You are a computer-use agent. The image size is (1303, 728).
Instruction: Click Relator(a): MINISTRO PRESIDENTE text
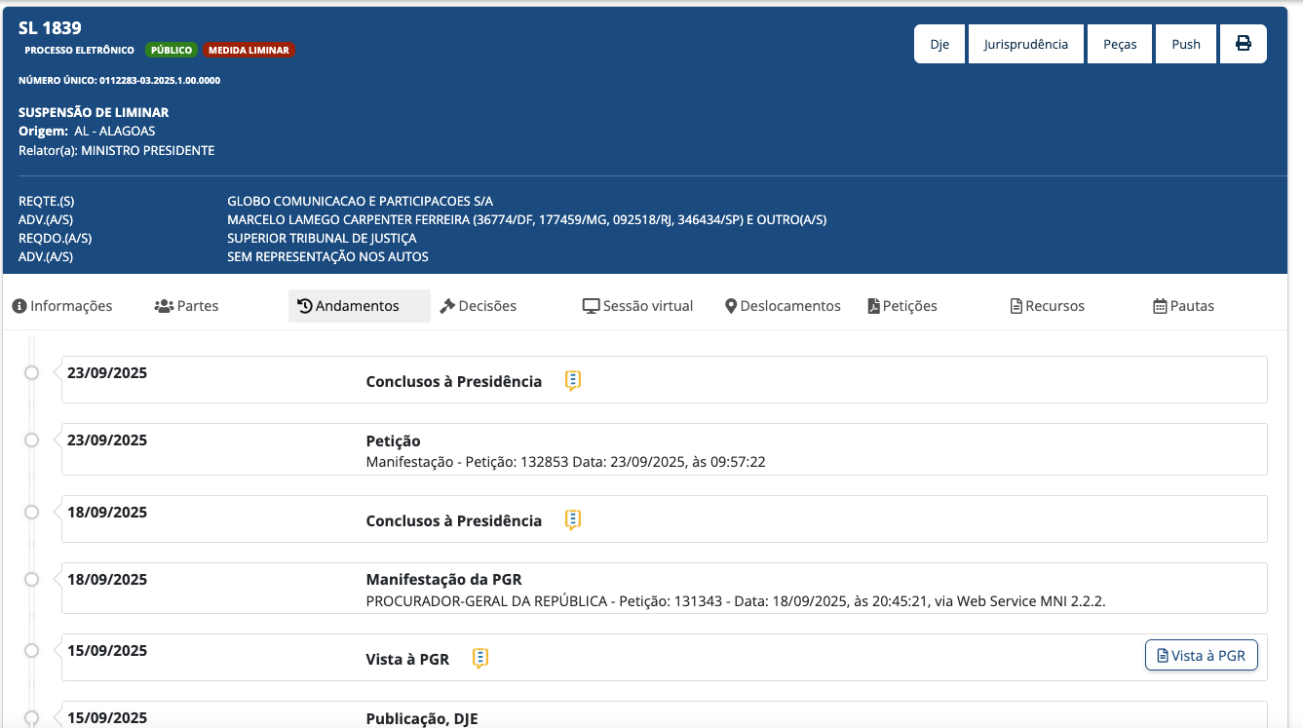(116, 151)
